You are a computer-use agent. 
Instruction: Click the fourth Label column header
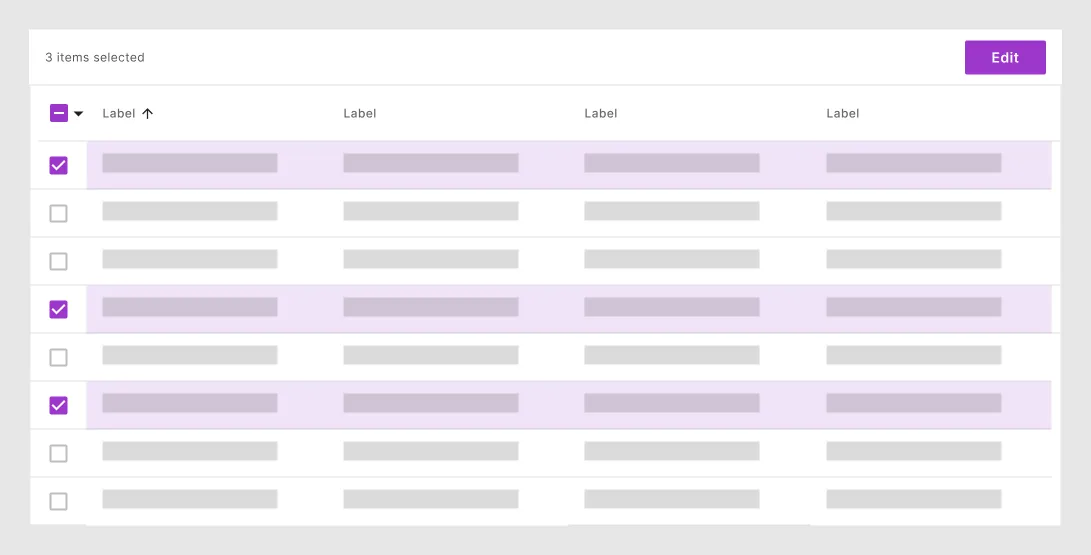point(843,113)
